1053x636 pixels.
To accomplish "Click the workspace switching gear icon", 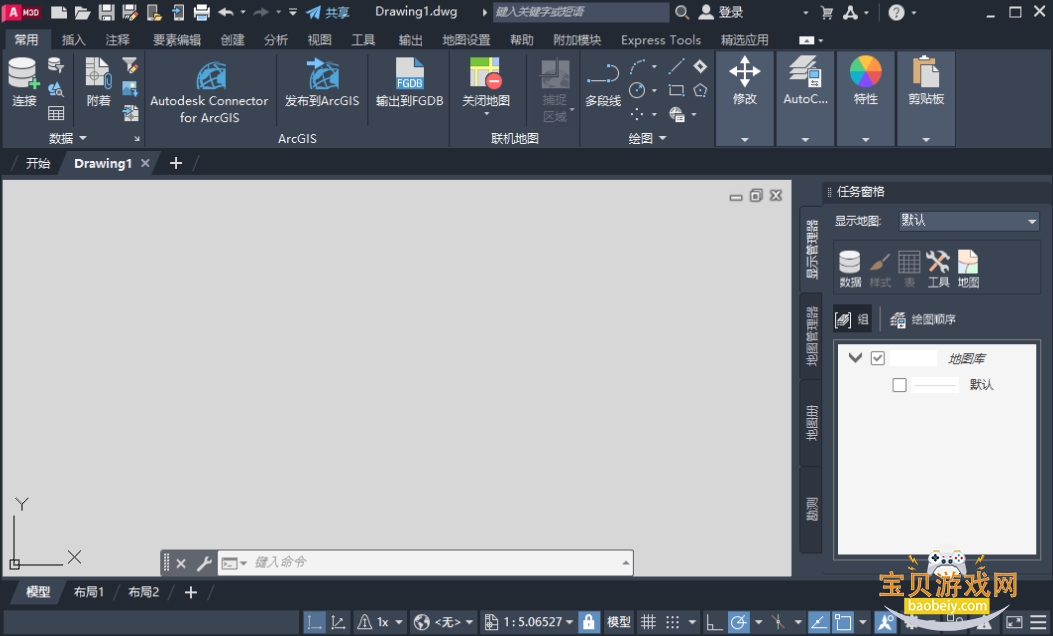I will click(x=911, y=622).
